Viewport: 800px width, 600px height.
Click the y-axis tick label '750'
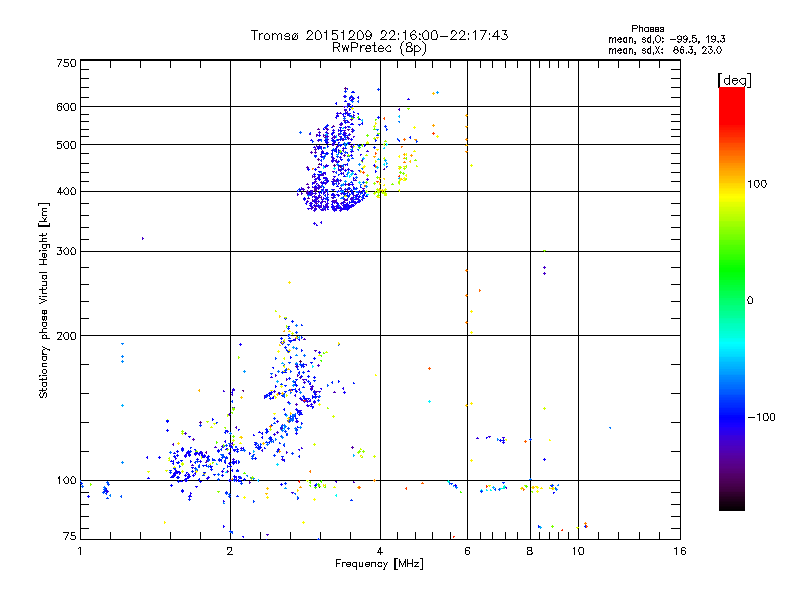tap(66, 63)
